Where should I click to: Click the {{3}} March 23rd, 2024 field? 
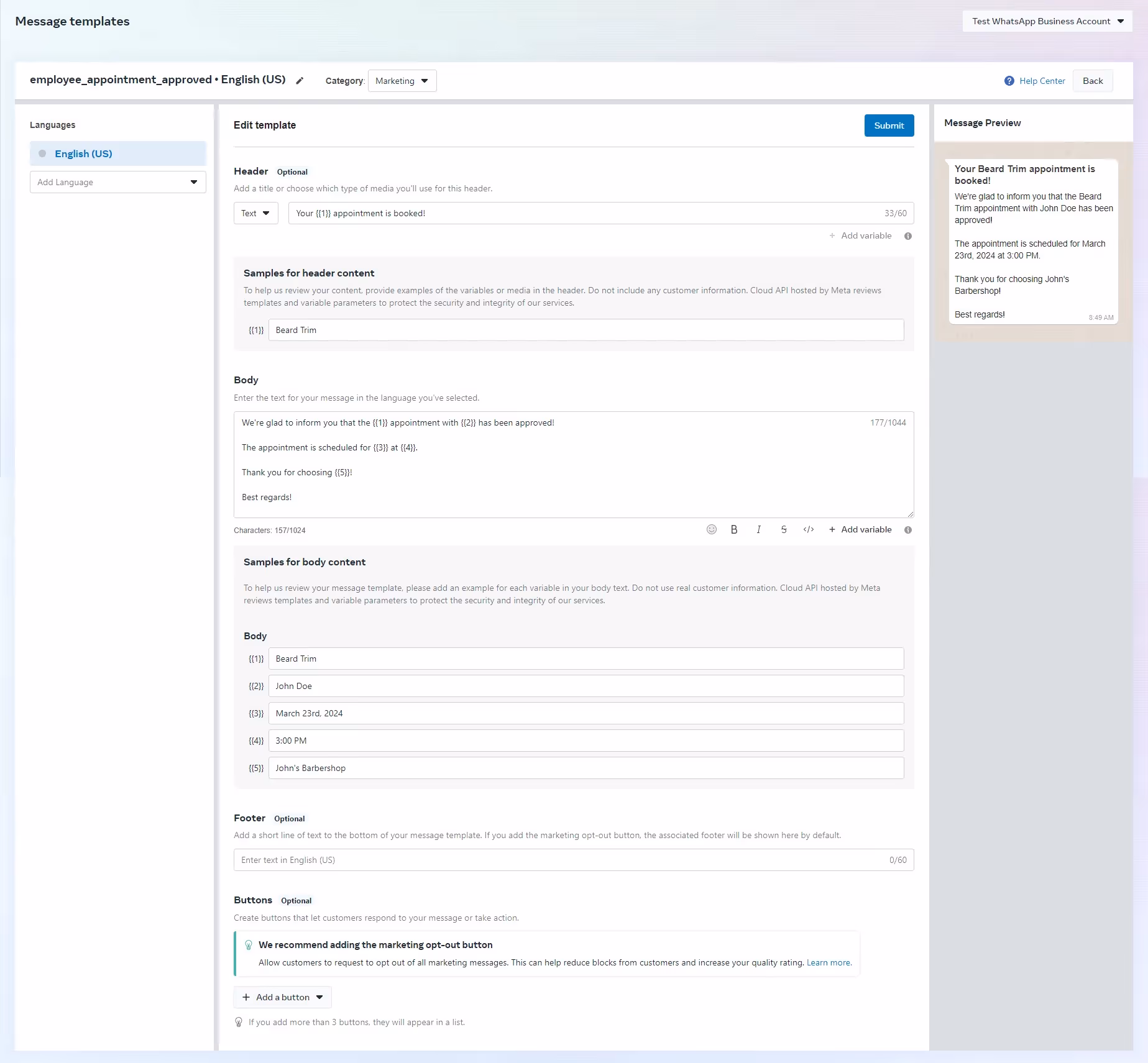[586, 713]
